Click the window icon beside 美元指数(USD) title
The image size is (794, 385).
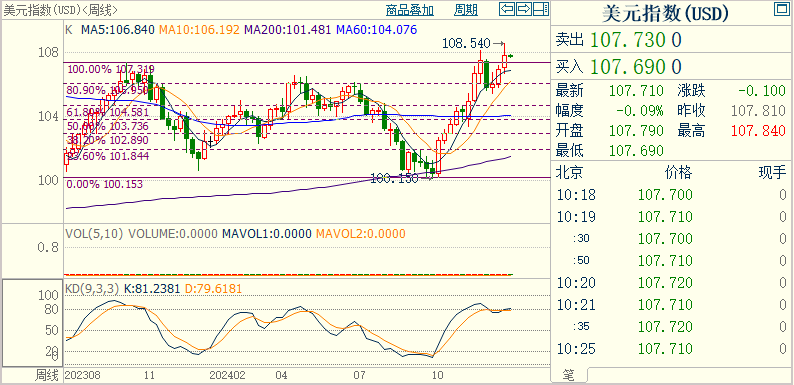[781, 9]
